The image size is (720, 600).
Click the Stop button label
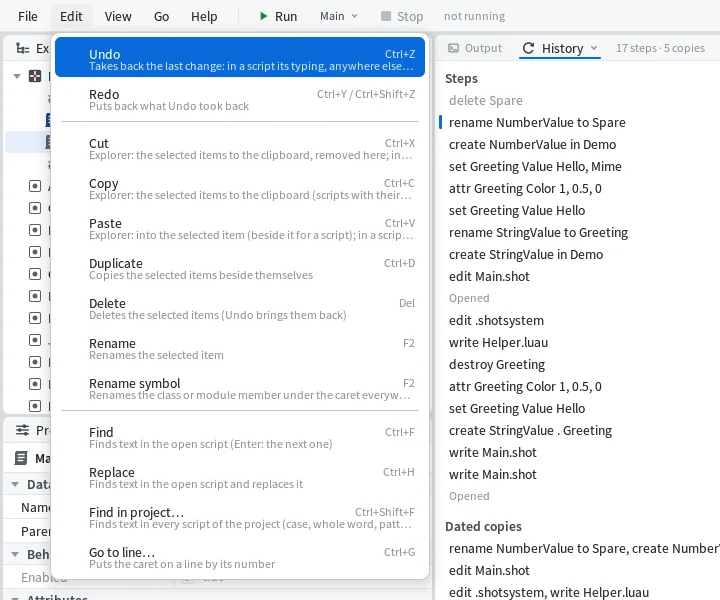click(410, 17)
